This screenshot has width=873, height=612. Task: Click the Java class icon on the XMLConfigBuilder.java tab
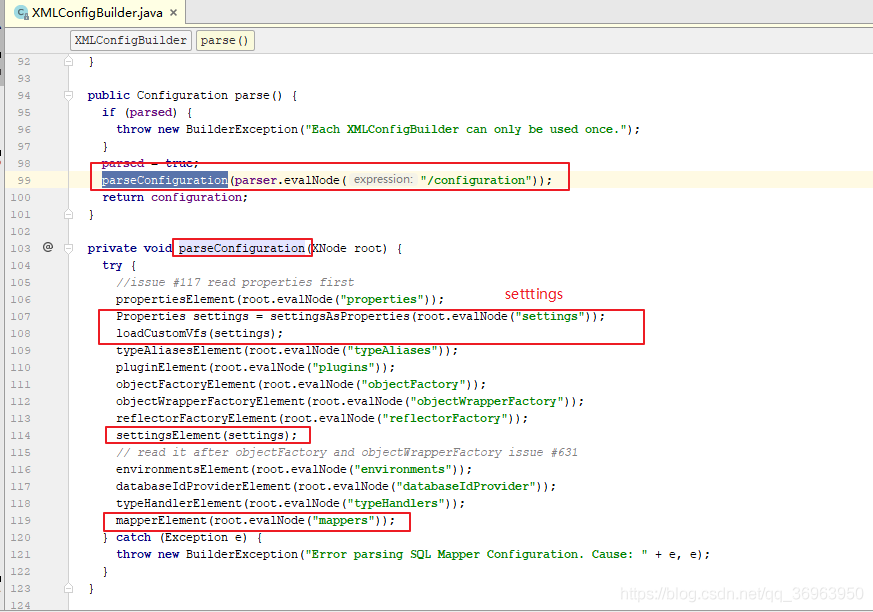[x=21, y=12]
